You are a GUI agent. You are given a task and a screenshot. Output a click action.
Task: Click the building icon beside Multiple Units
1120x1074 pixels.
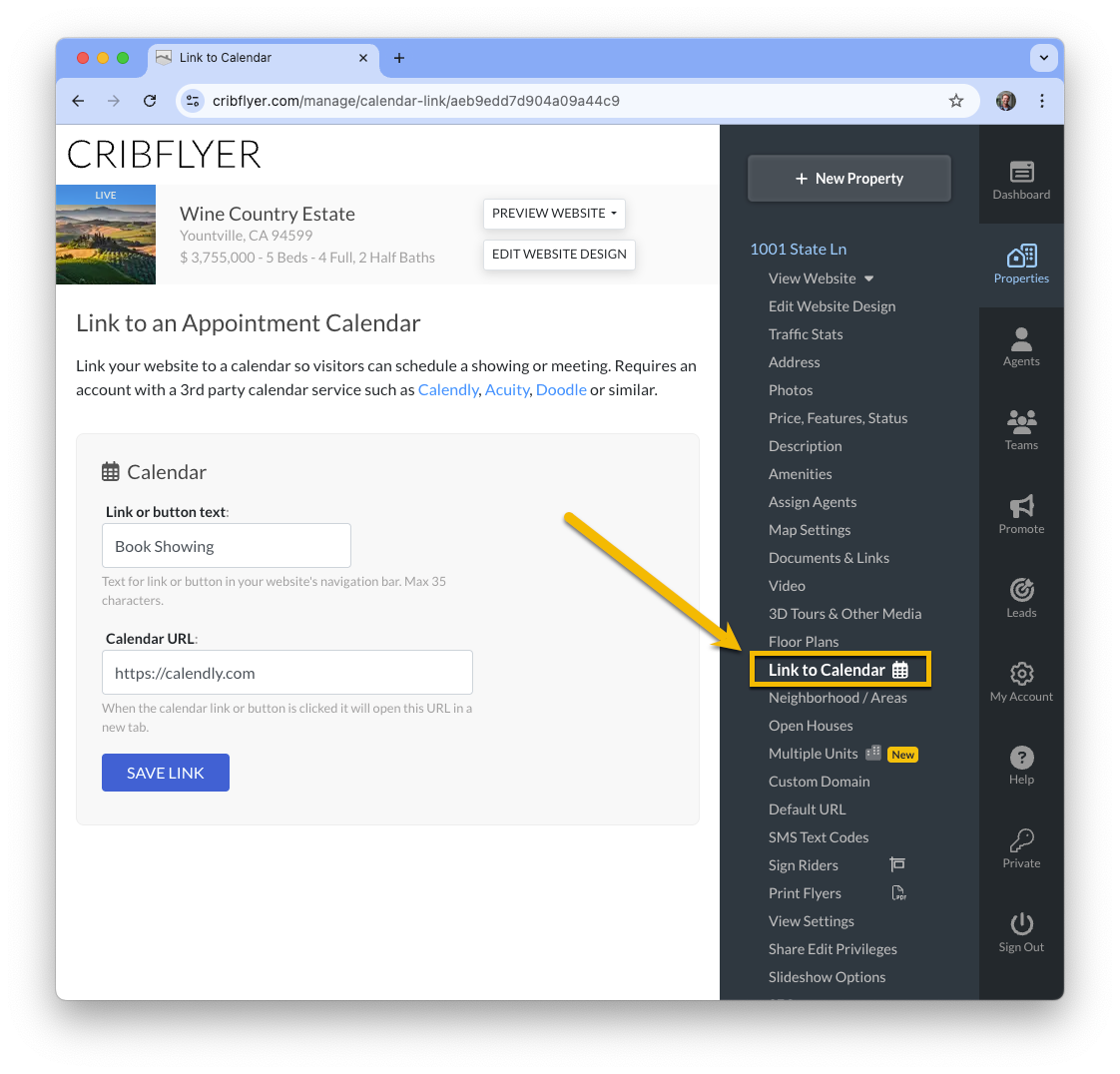[x=872, y=753]
